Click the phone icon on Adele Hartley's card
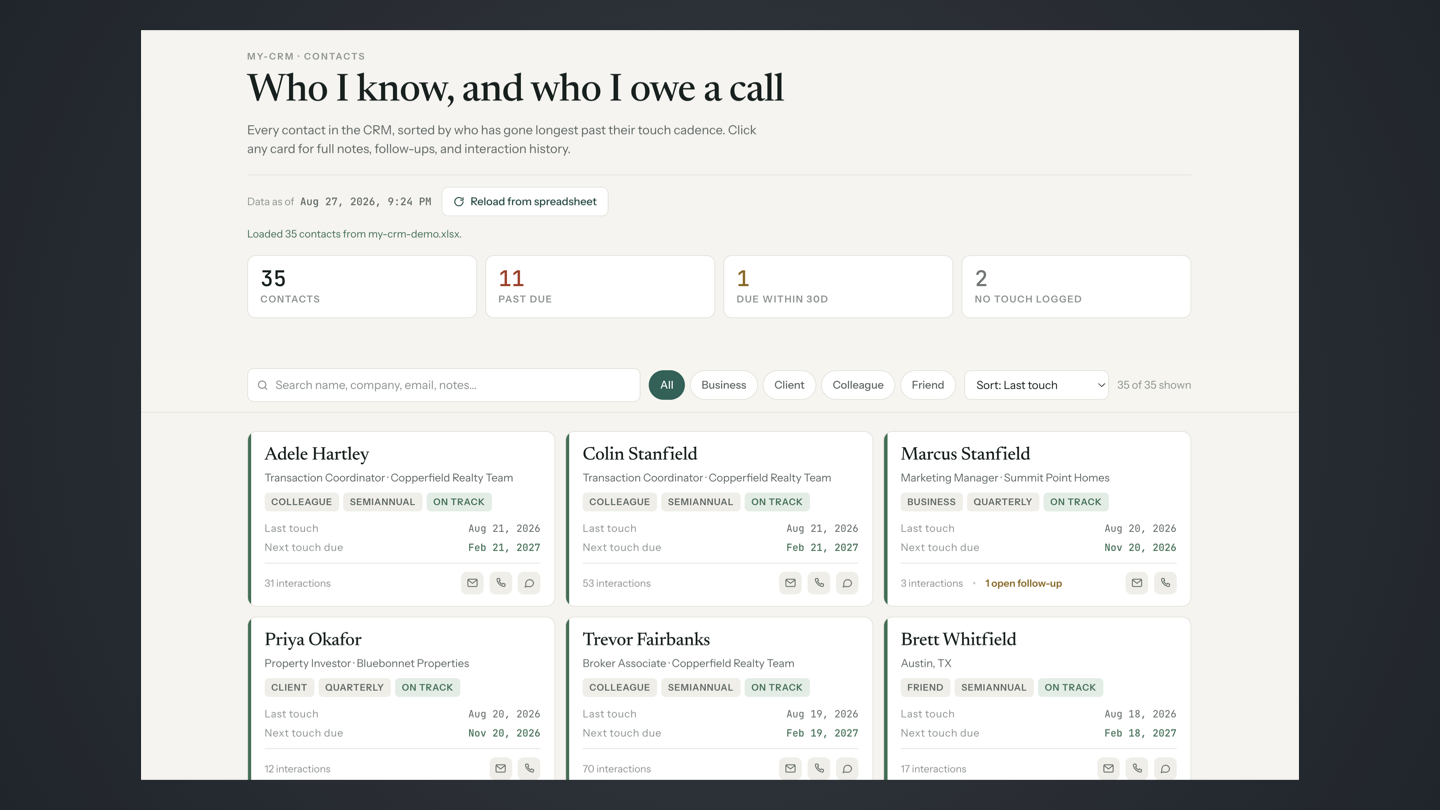This screenshot has height=810, width=1440. (x=501, y=583)
